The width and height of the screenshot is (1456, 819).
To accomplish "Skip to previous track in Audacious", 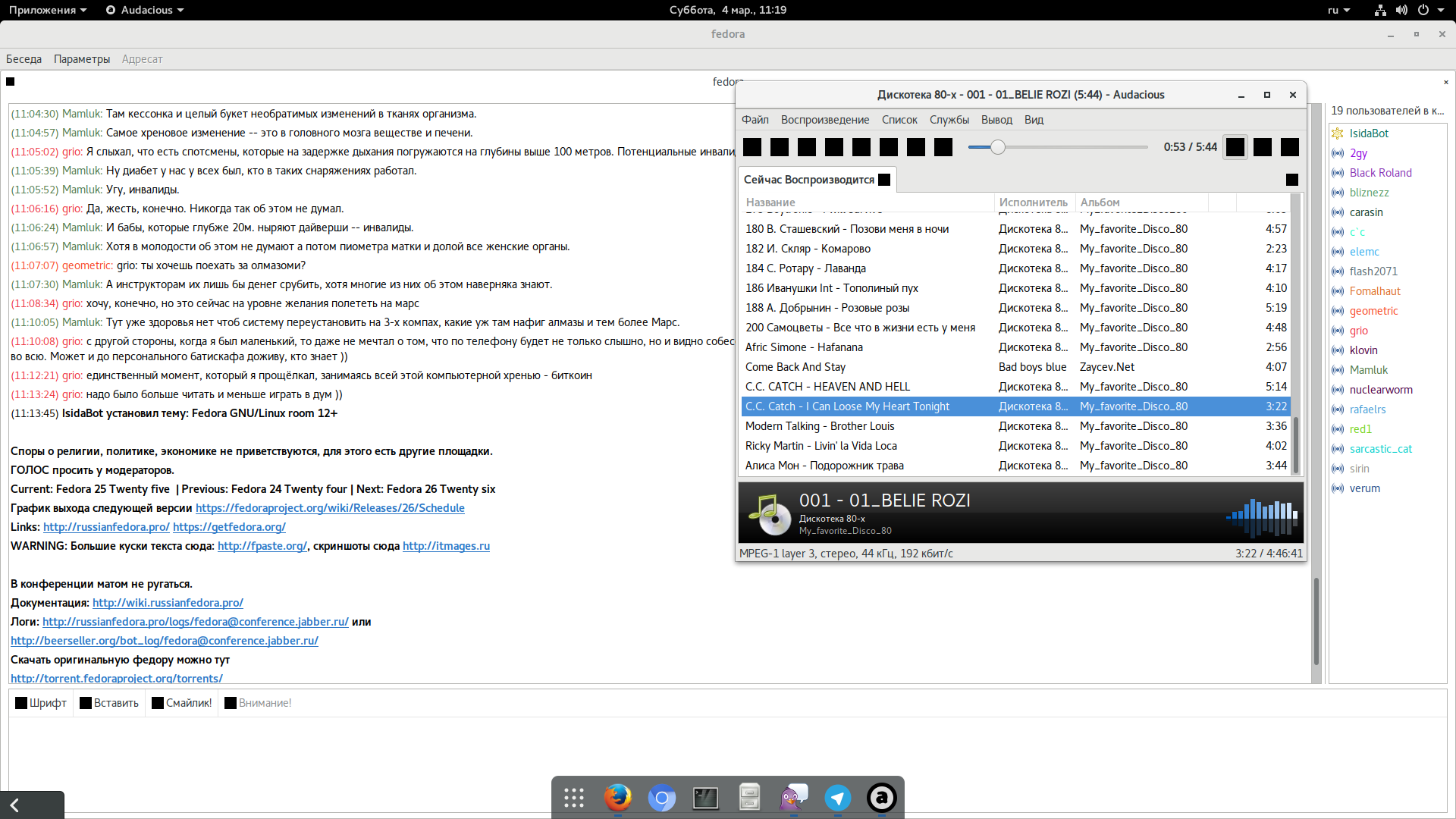I will pyautogui.click(x=834, y=147).
